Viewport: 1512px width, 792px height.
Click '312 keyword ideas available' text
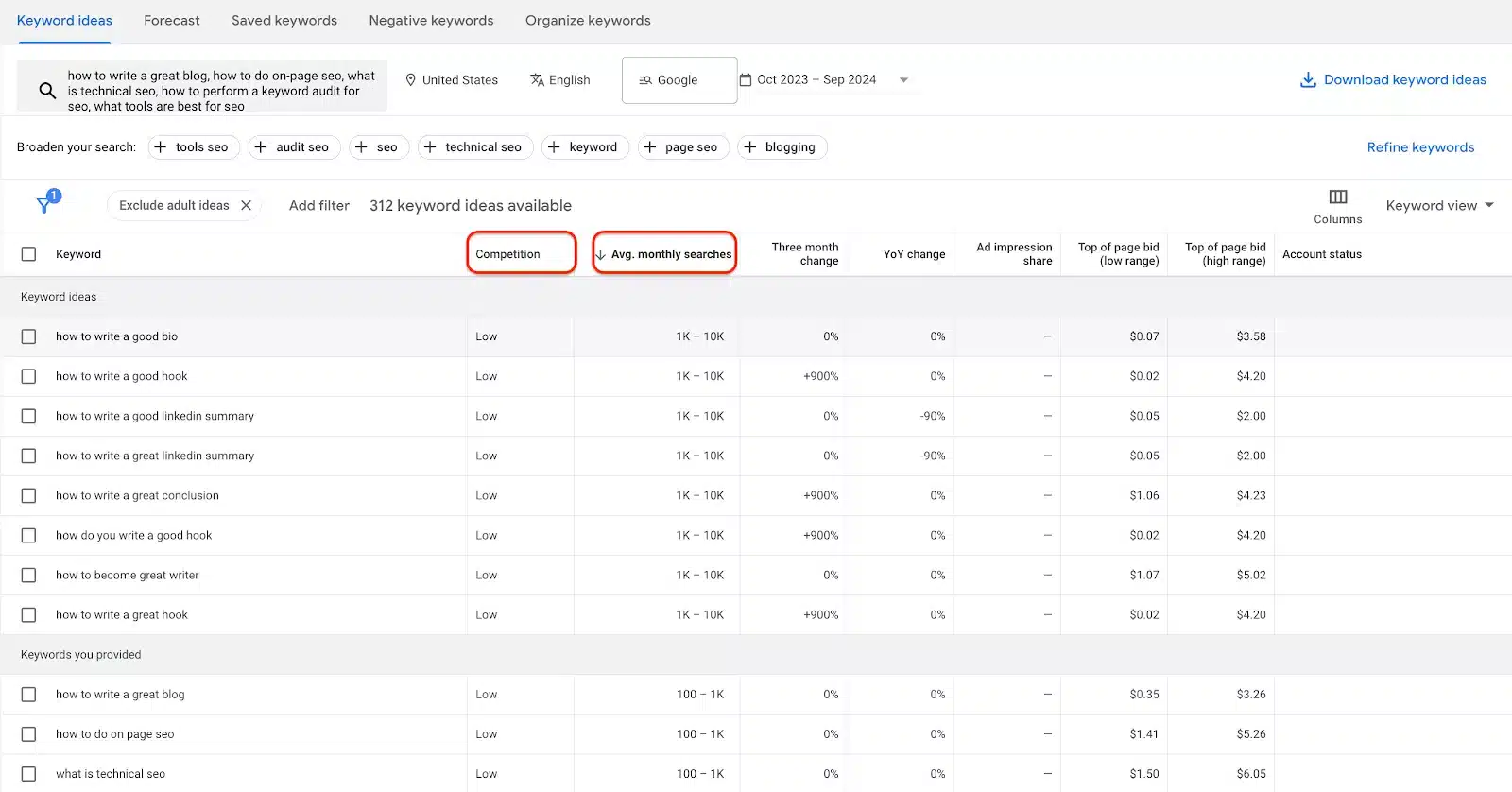pyautogui.click(x=471, y=205)
